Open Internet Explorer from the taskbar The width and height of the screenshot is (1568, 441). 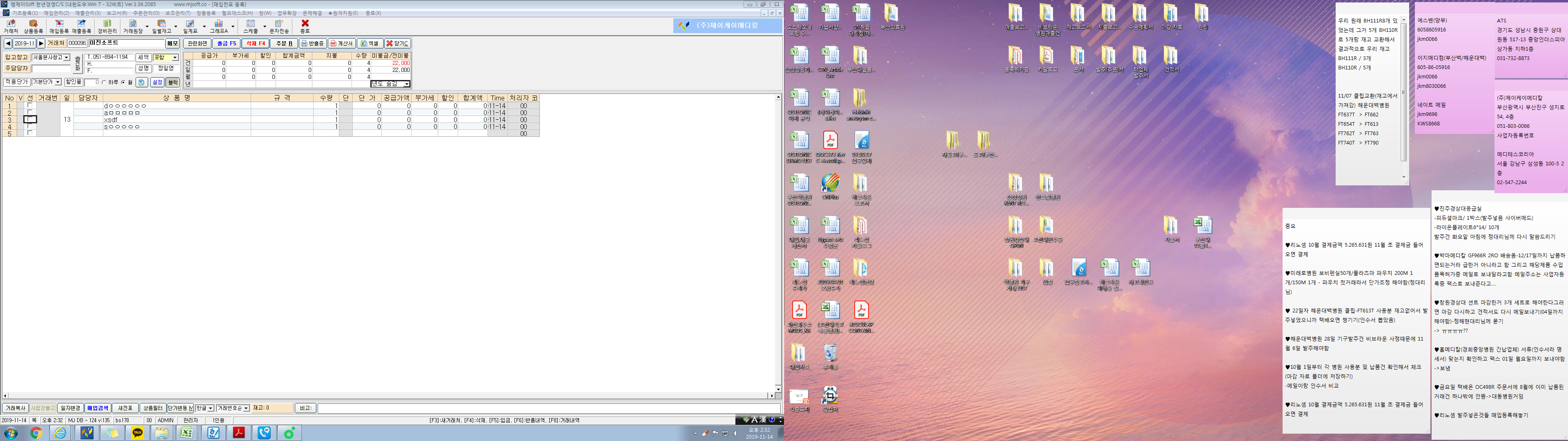[61, 432]
